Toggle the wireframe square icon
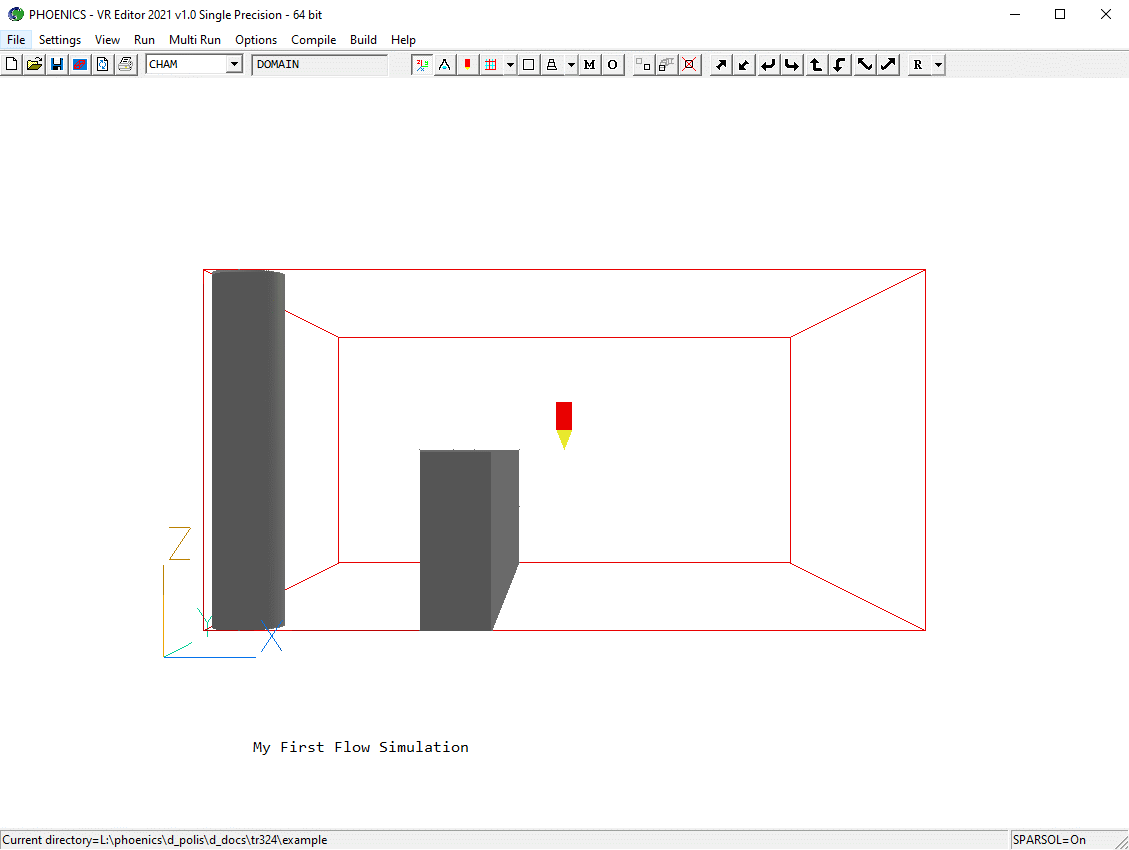The height and width of the screenshot is (850, 1129). [x=529, y=65]
